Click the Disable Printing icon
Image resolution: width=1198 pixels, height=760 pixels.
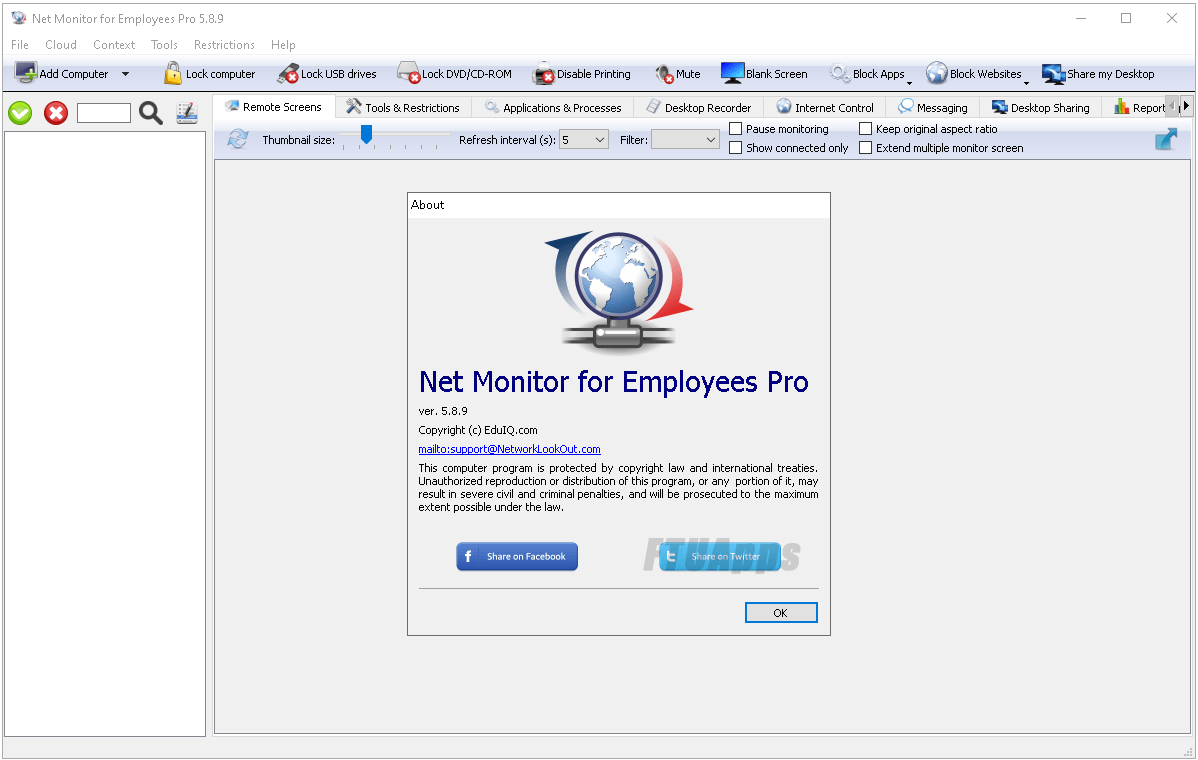click(543, 73)
